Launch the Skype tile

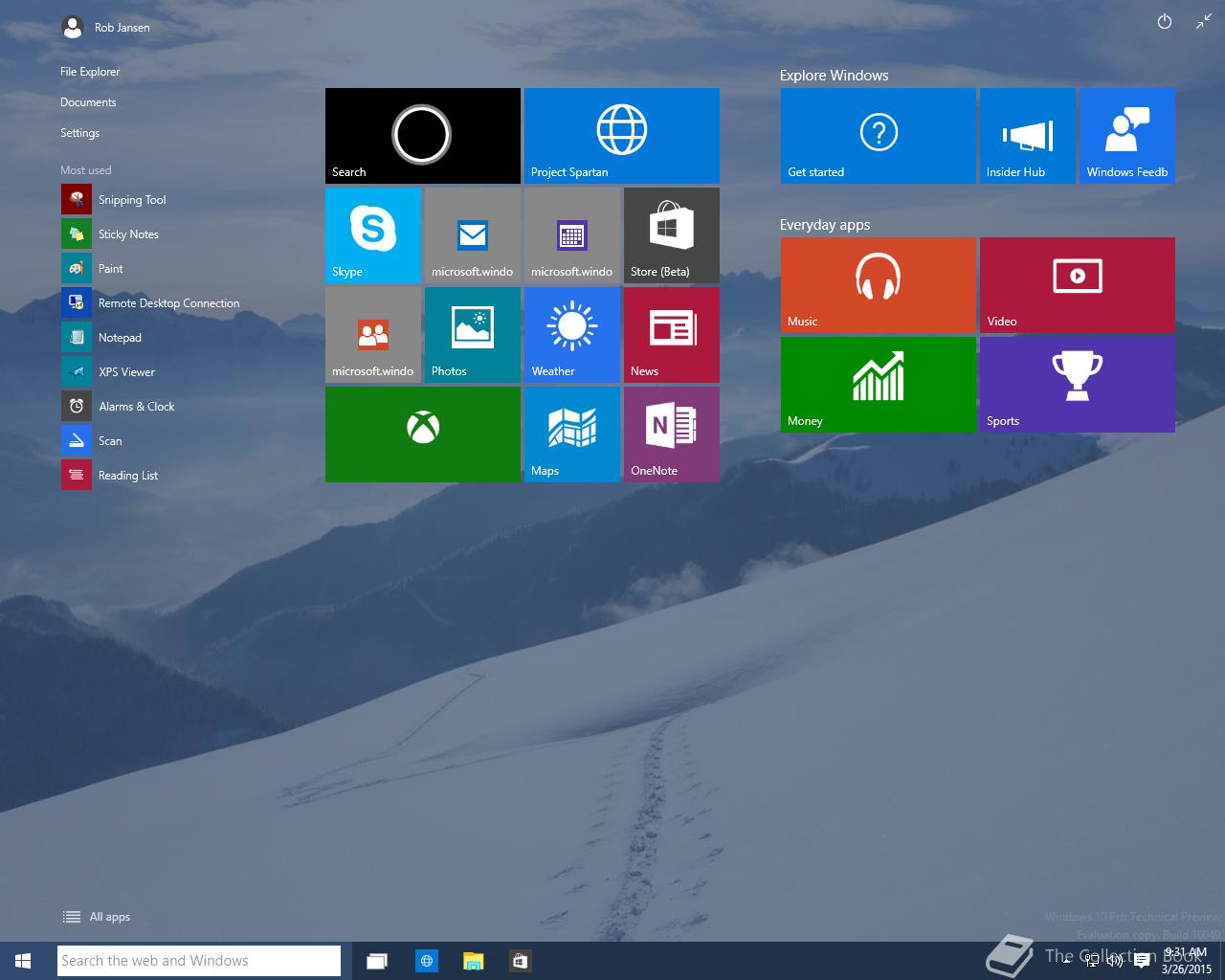pyautogui.click(x=373, y=235)
